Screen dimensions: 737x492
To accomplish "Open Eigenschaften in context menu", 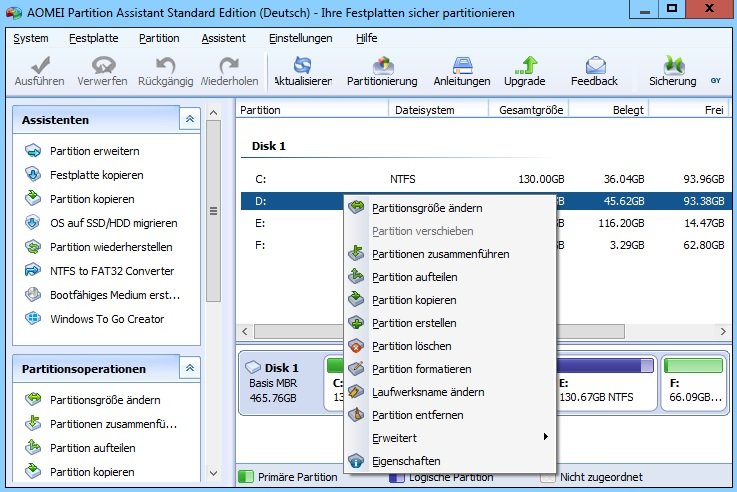I will point(450,461).
